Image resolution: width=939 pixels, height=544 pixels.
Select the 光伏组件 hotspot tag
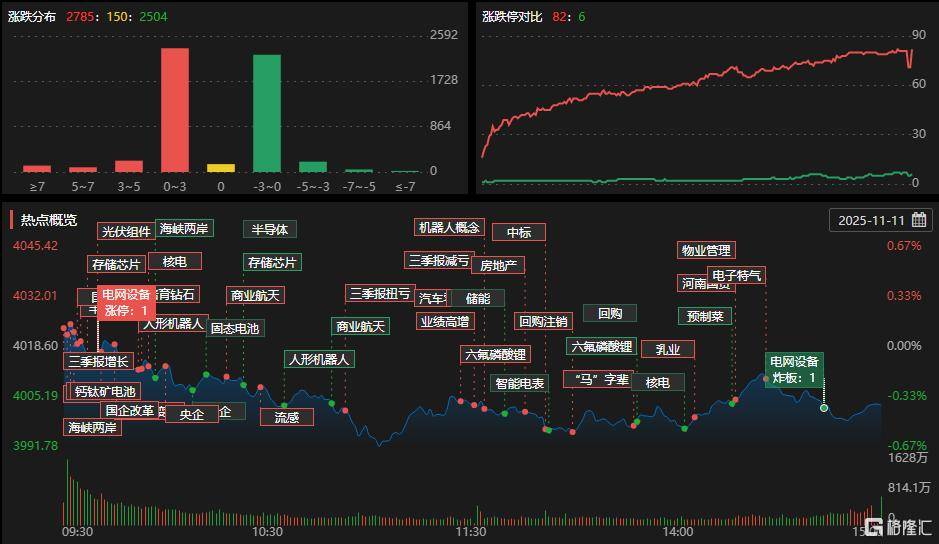tap(126, 231)
